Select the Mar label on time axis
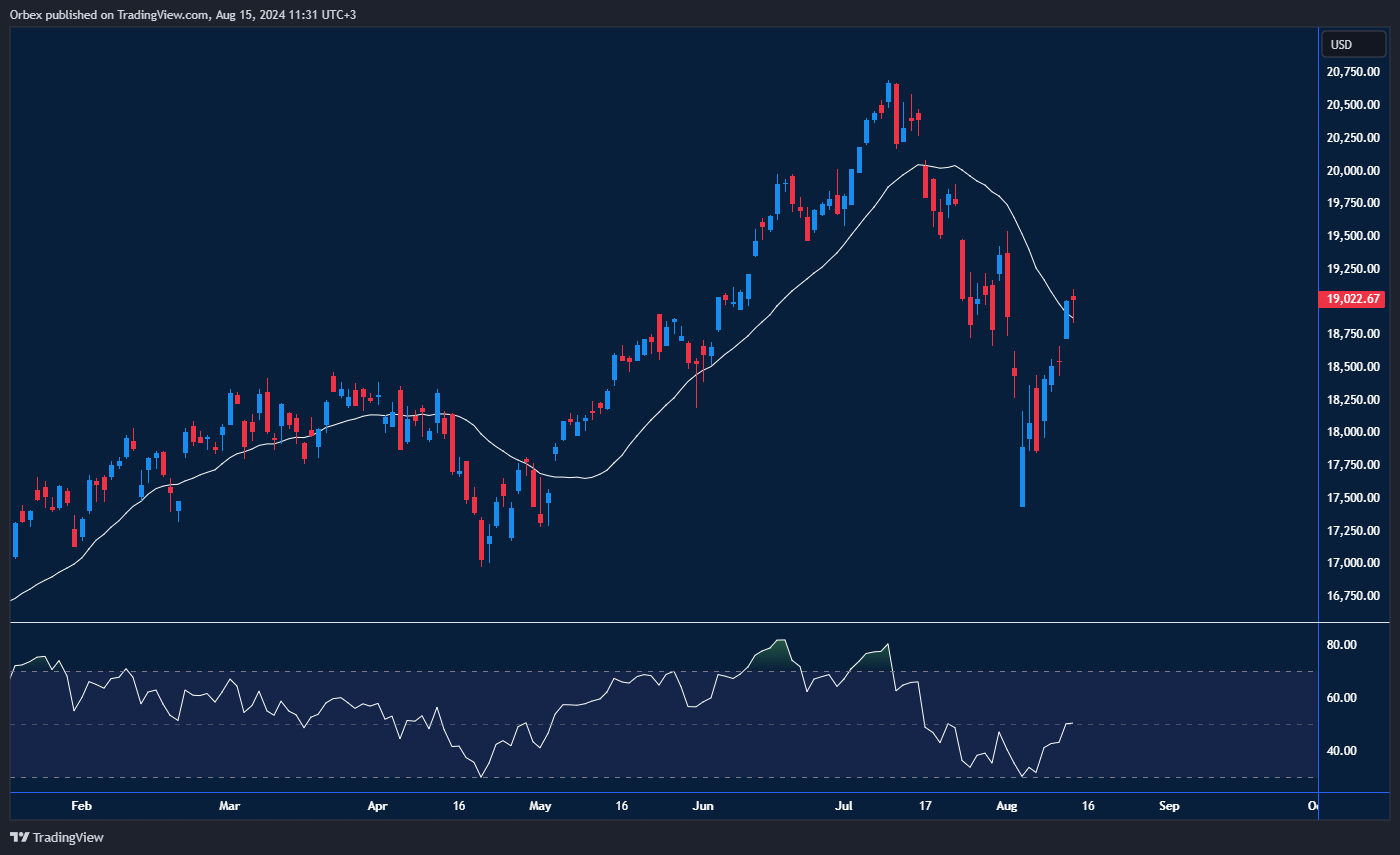1400x855 pixels. tap(230, 805)
